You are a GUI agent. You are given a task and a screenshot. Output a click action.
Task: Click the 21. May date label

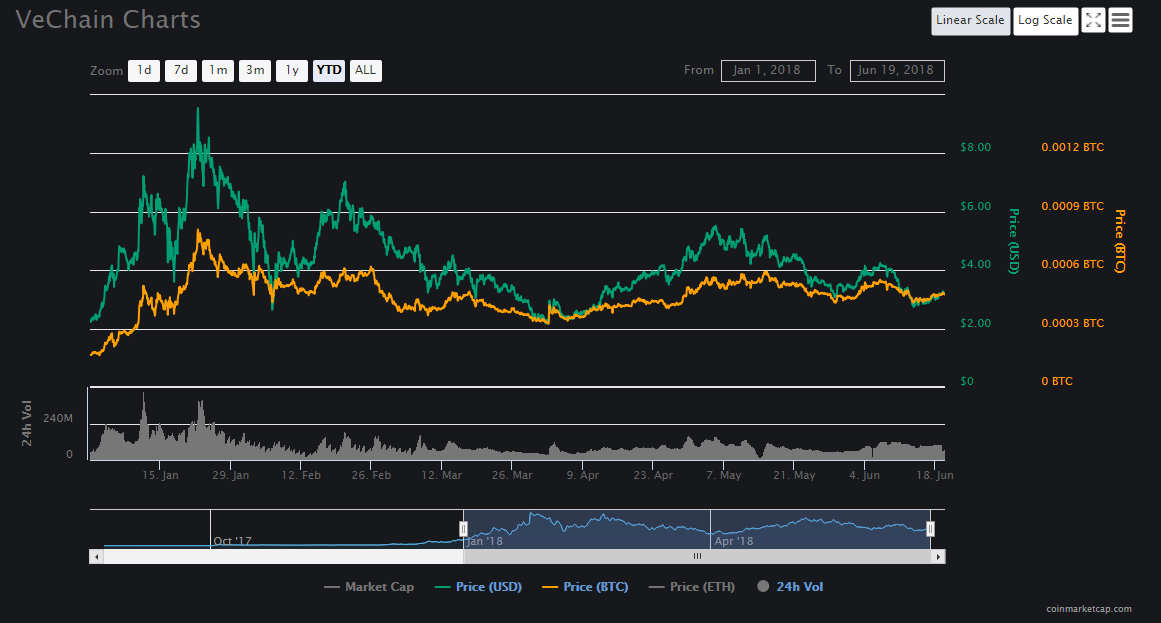[x=794, y=476]
